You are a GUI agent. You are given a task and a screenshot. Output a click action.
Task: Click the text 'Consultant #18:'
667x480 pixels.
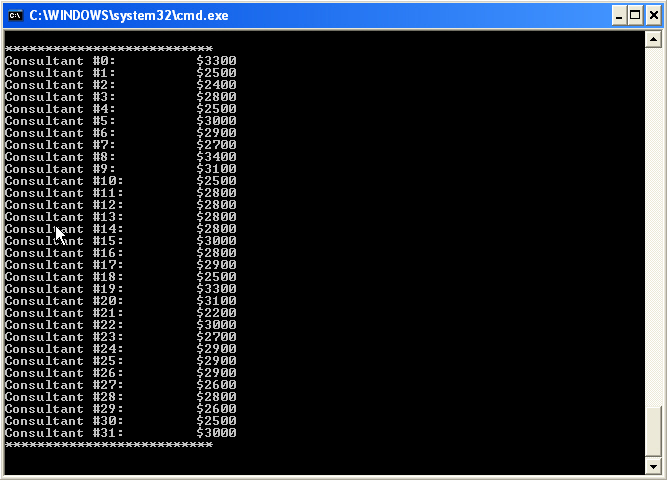pyautogui.click(x=64, y=277)
